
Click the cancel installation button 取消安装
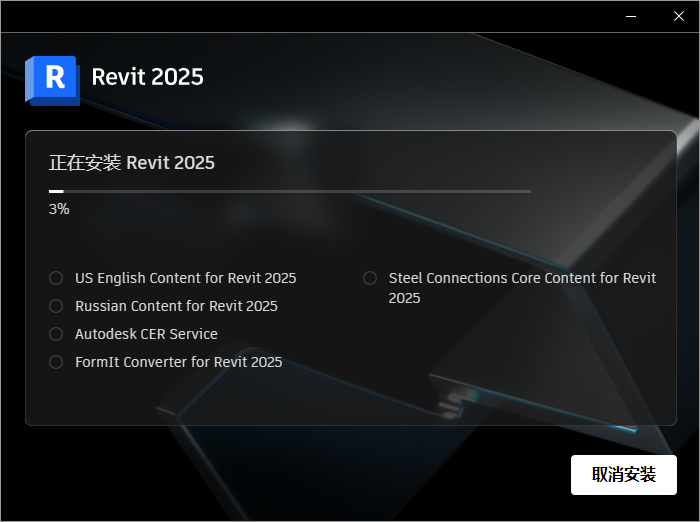click(624, 475)
